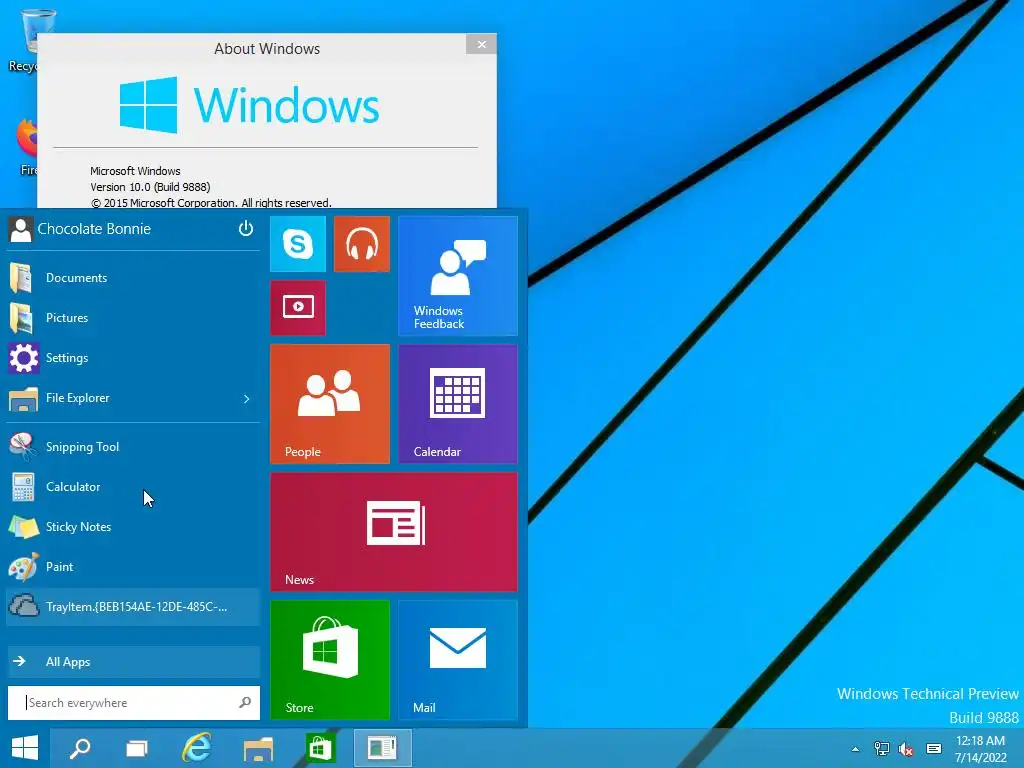Launch Calculator from Start list
Viewport: 1024px width, 768px height.
pyautogui.click(x=133, y=487)
